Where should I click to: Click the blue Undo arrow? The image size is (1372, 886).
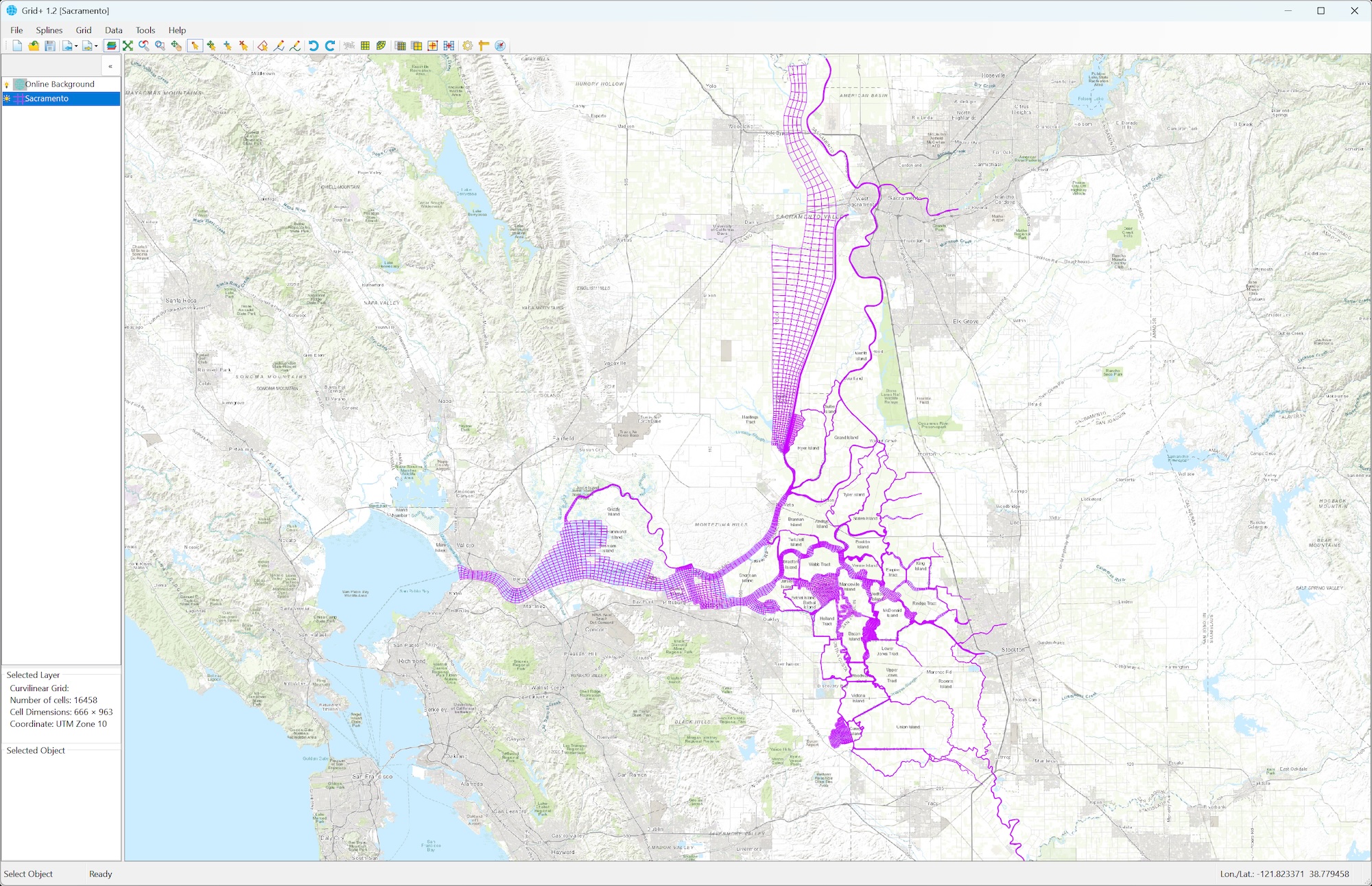(314, 46)
